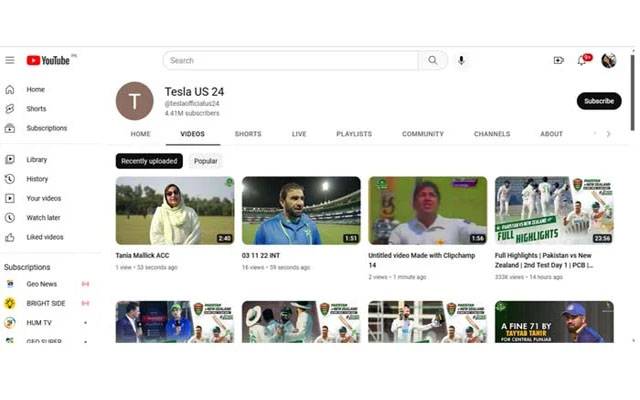Click the Library sidebar icon

pyautogui.click(x=10, y=160)
